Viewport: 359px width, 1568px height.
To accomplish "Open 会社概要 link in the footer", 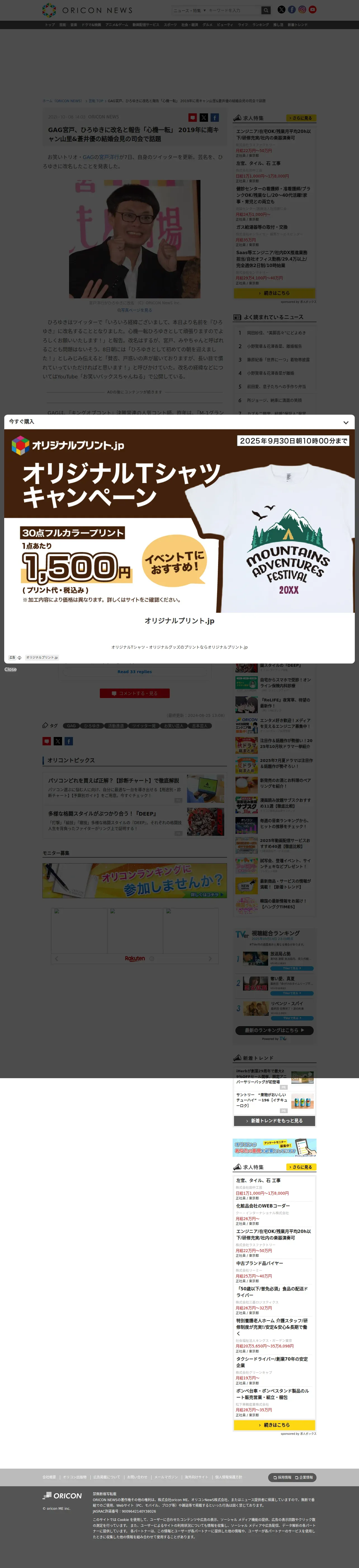I will (x=49, y=1477).
